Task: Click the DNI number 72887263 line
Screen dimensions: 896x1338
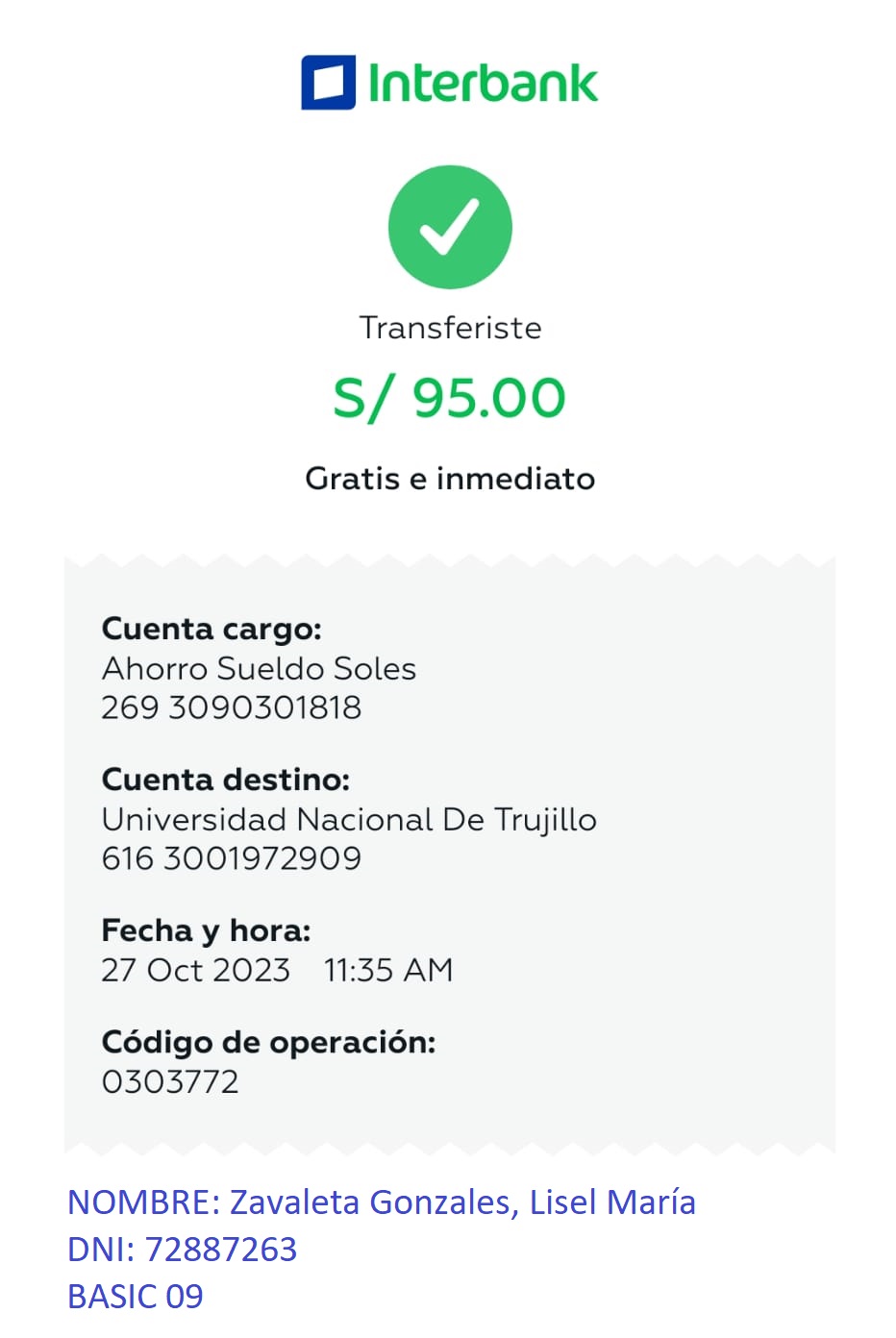Action: tap(183, 1250)
